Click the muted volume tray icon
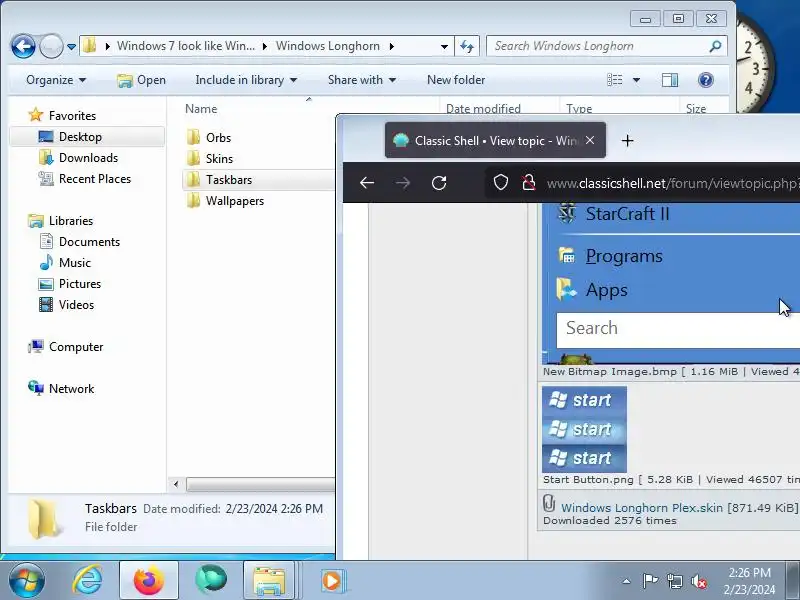This screenshot has width=800, height=600. pos(698,581)
